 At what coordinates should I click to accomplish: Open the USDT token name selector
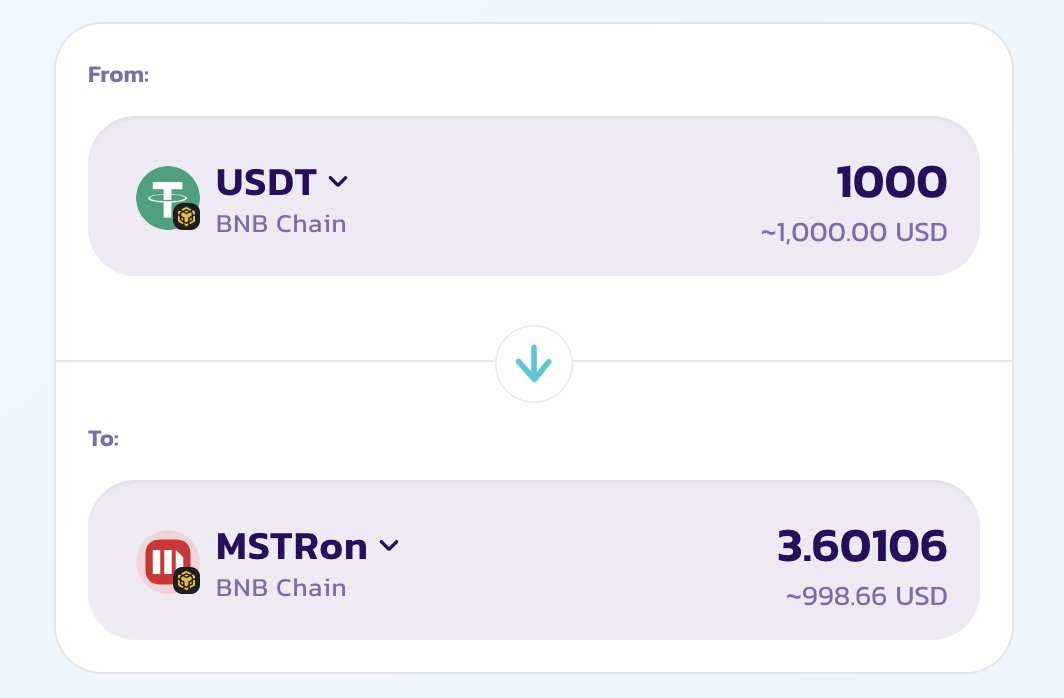(x=266, y=182)
